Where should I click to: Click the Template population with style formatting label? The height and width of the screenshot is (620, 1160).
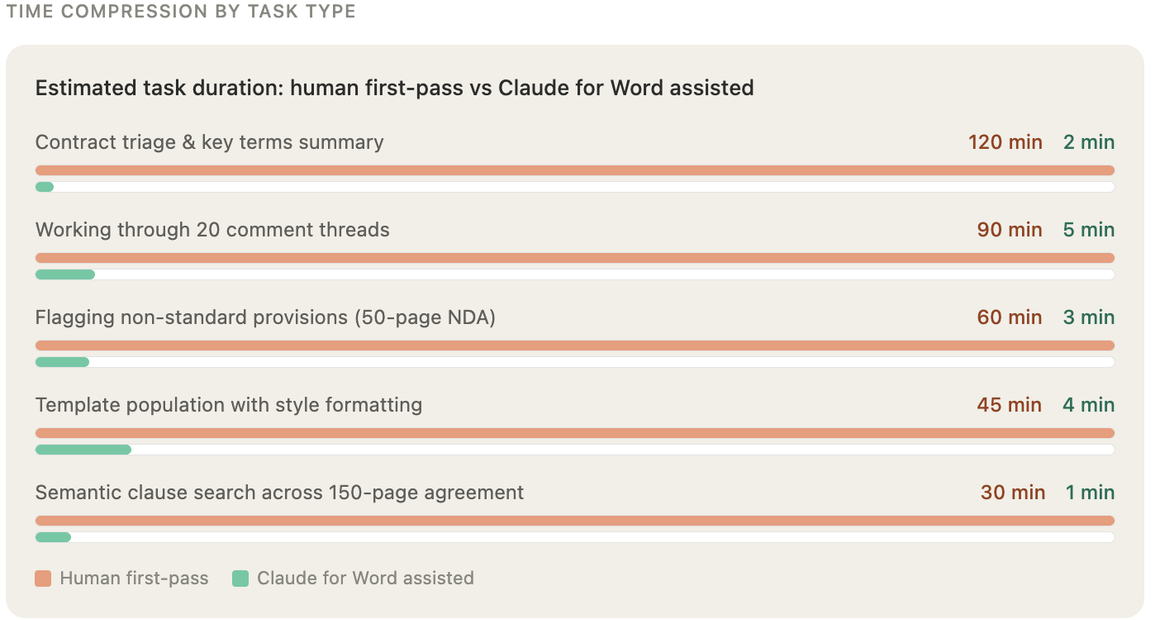[228, 405]
